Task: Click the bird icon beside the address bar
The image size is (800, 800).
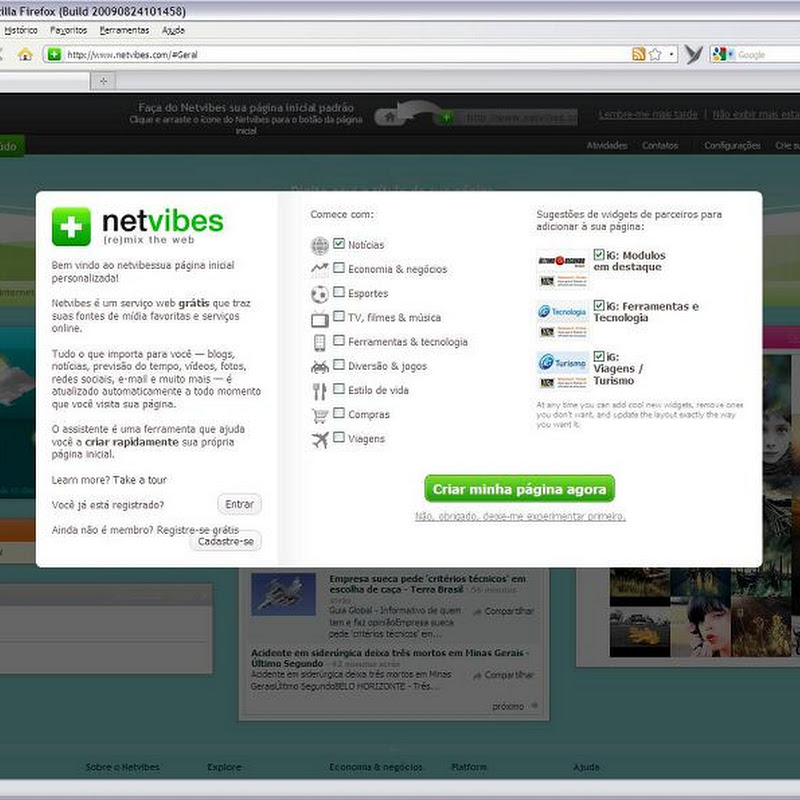Action: click(693, 54)
